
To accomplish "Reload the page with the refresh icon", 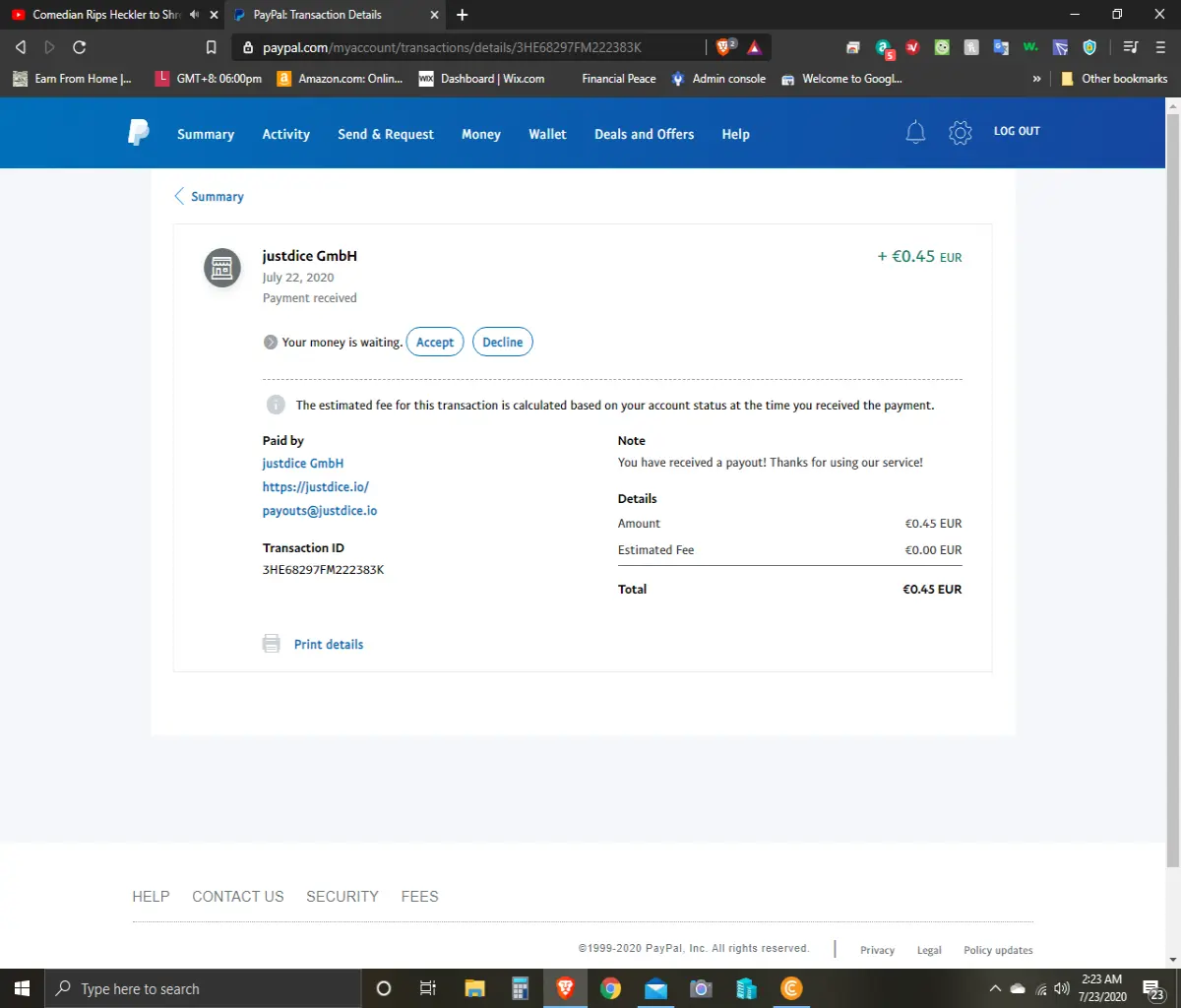I will click(x=80, y=46).
